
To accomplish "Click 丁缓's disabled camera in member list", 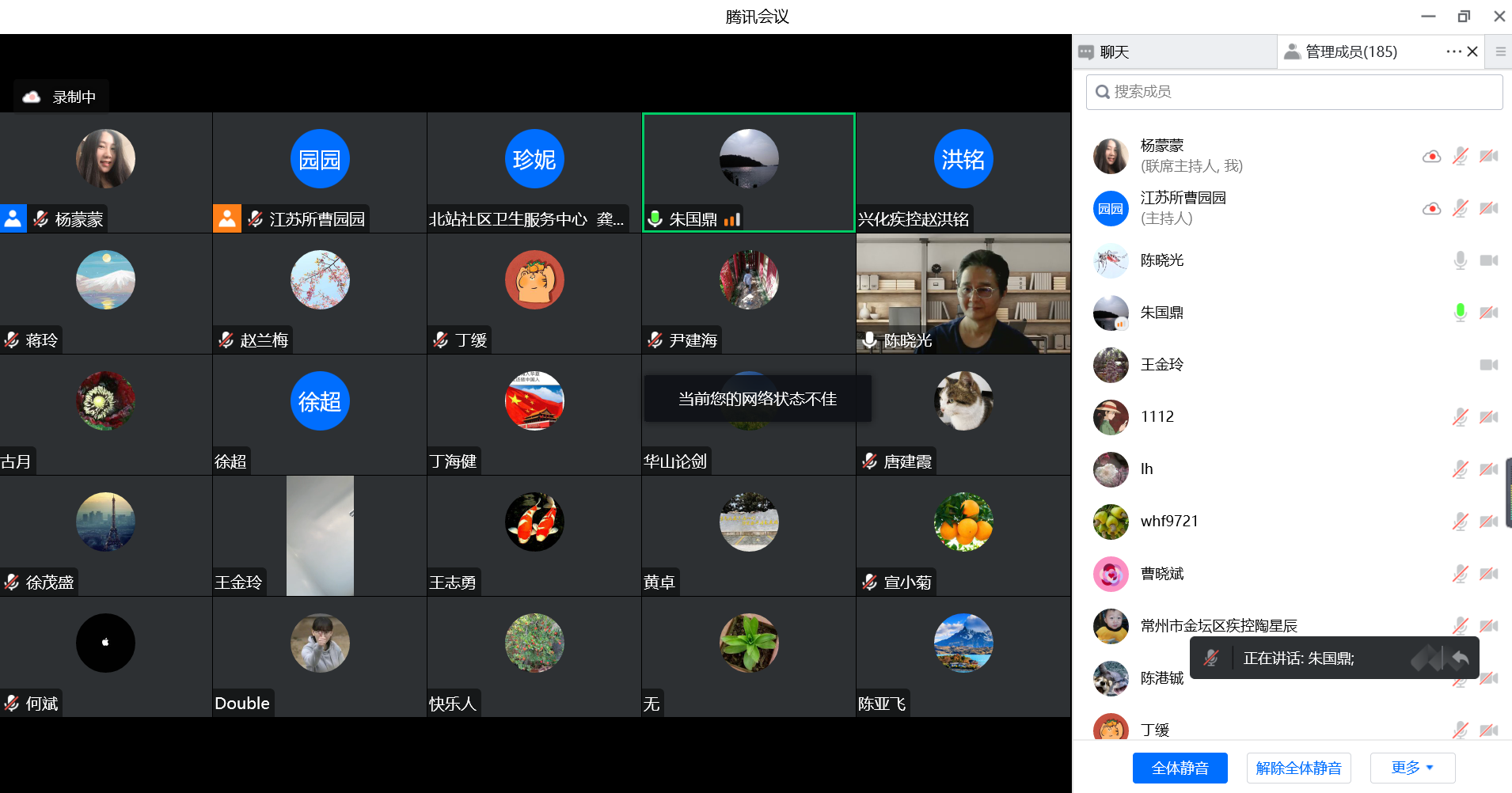I will pyautogui.click(x=1489, y=730).
